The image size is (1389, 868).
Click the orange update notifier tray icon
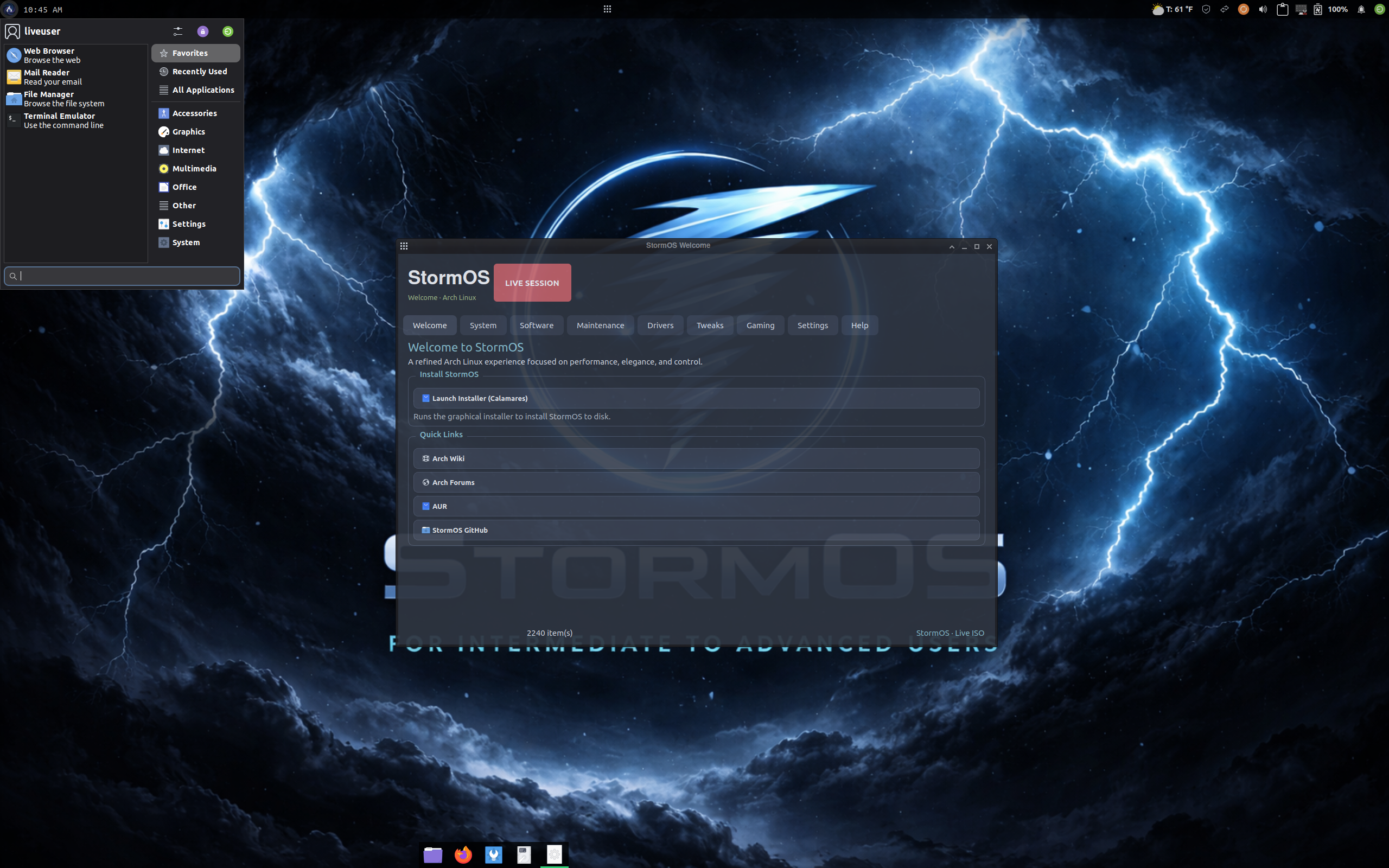click(1243, 9)
